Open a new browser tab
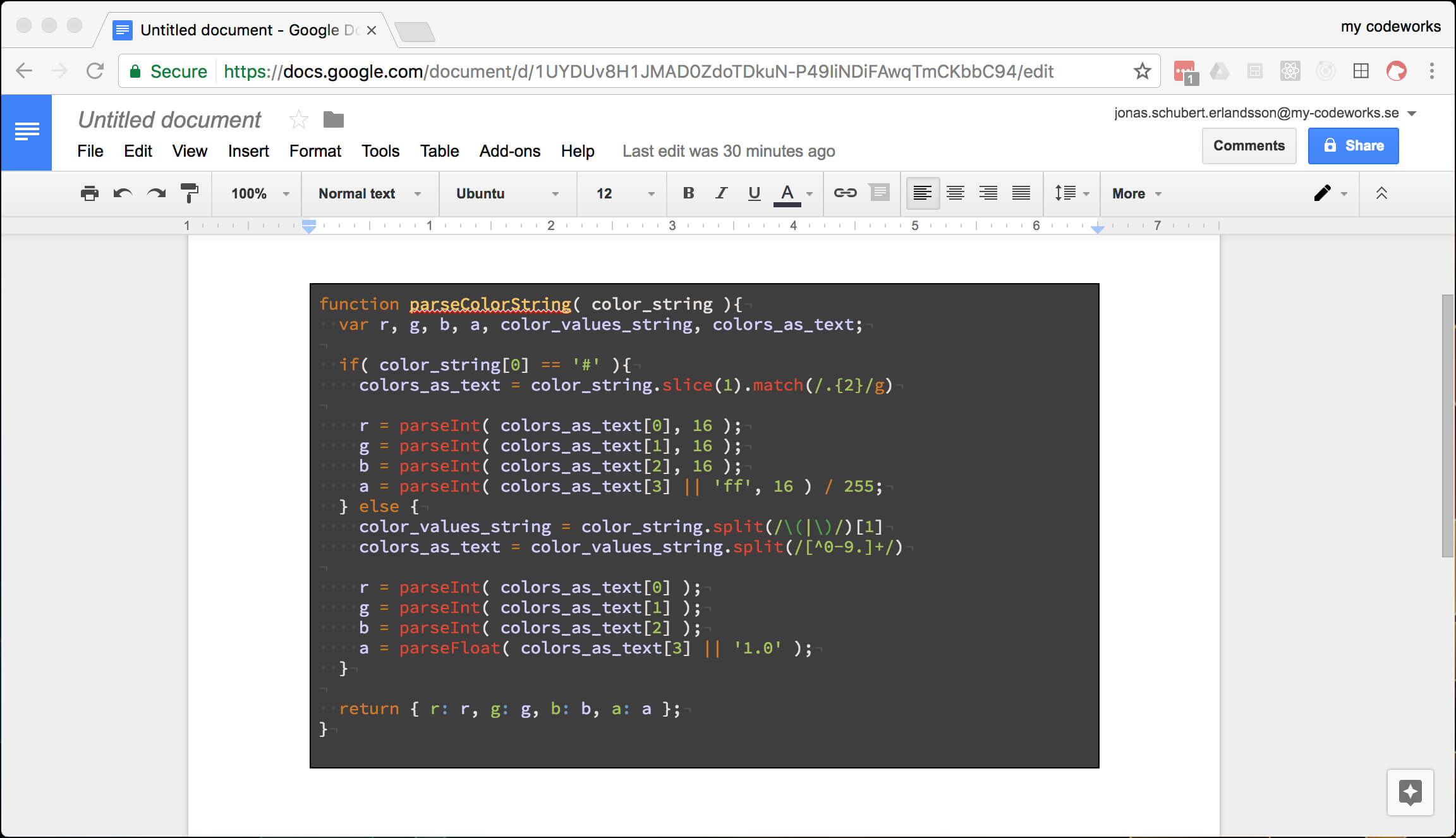 pos(414,31)
